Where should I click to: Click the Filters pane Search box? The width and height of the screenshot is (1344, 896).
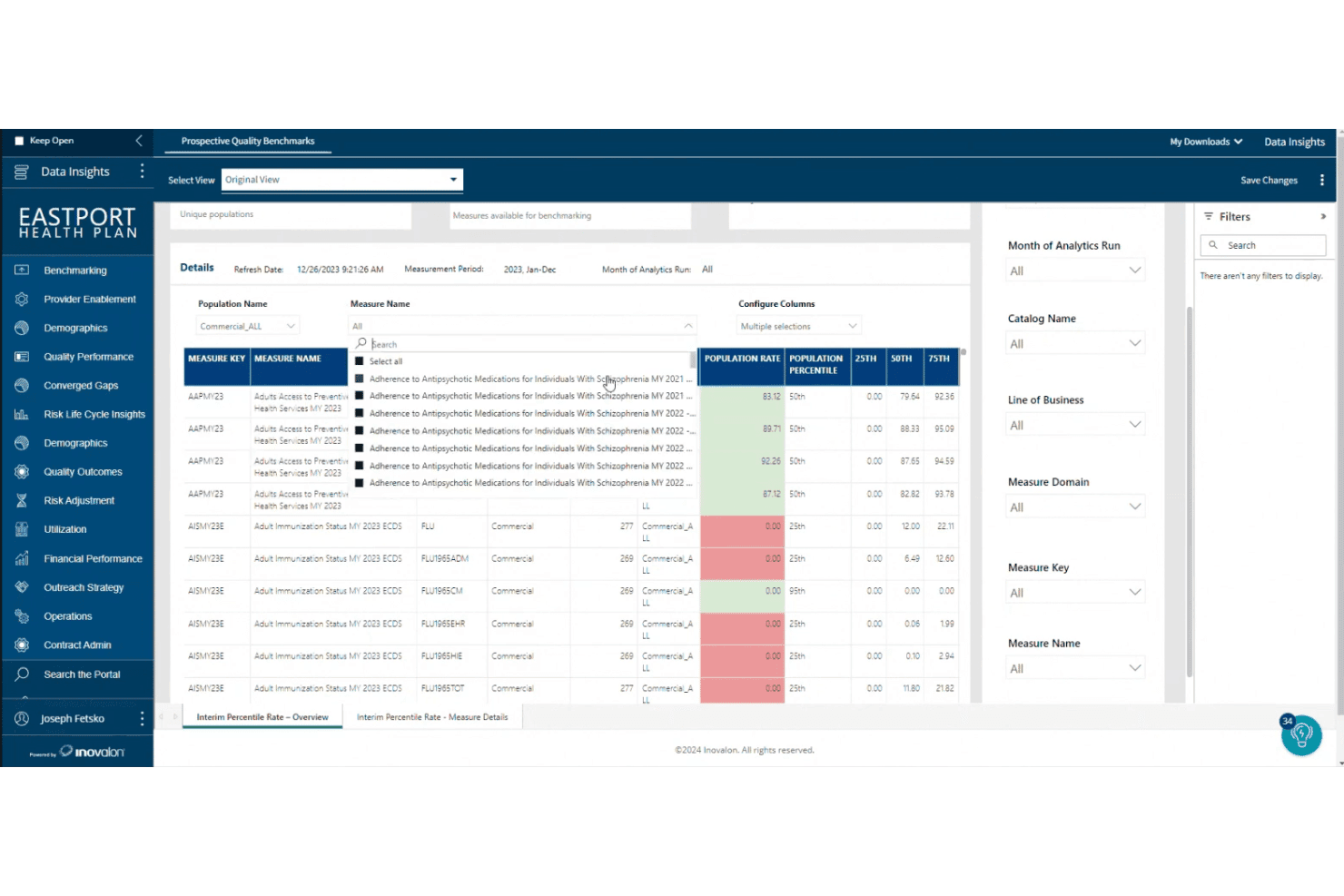[x=1263, y=245]
